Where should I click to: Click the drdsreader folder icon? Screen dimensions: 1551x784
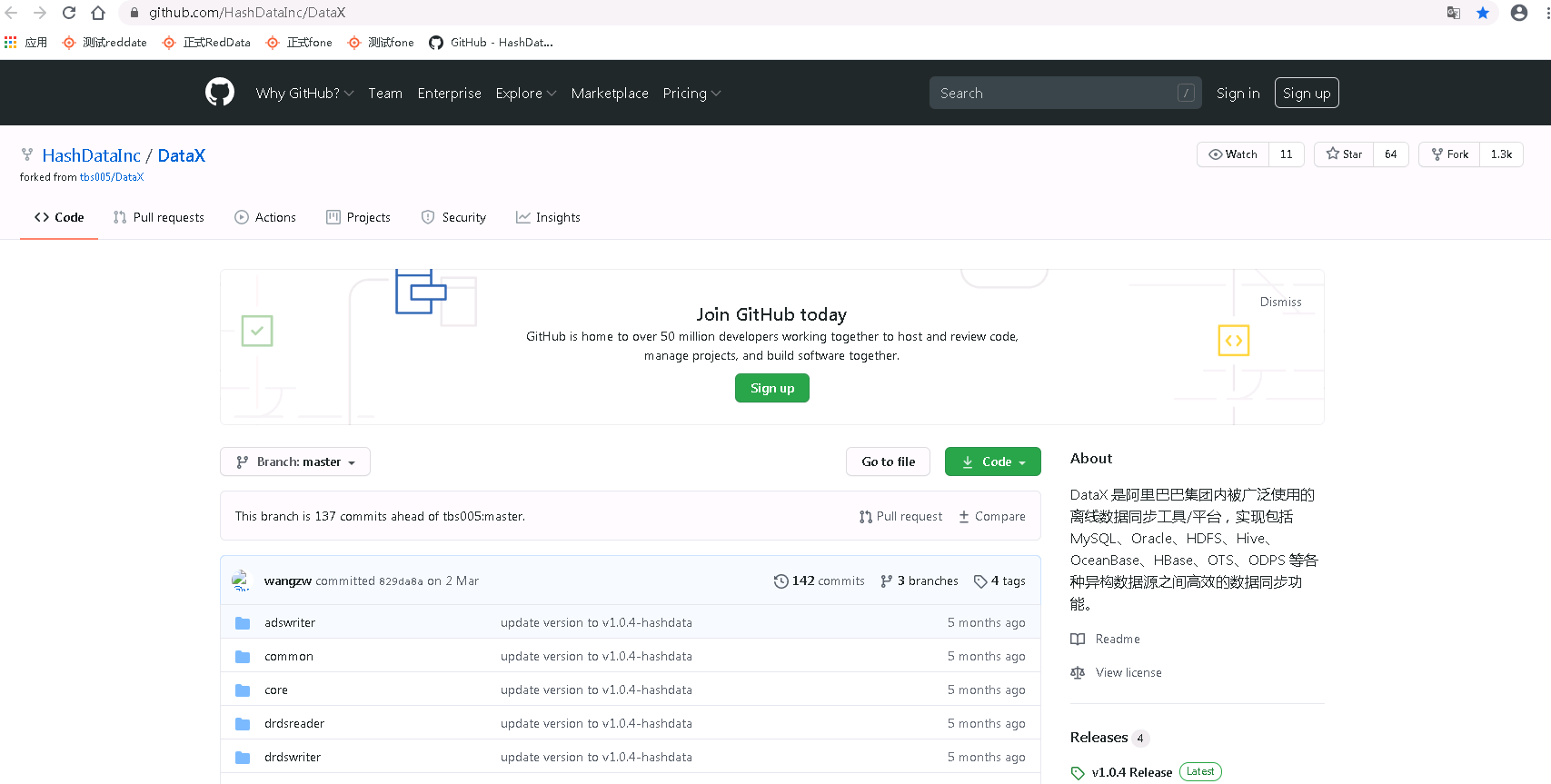click(243, 724)
